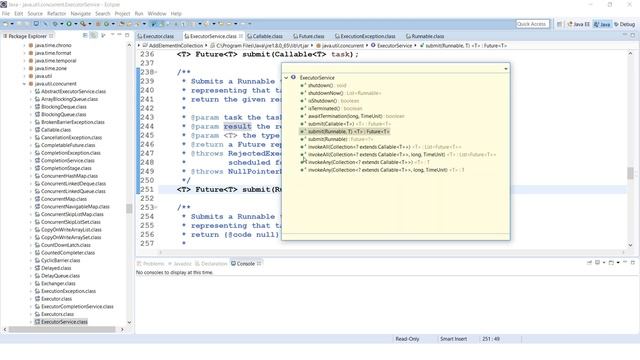
Task: Click the monitor-shaped toolbar icon
Action: pos(36,24)
